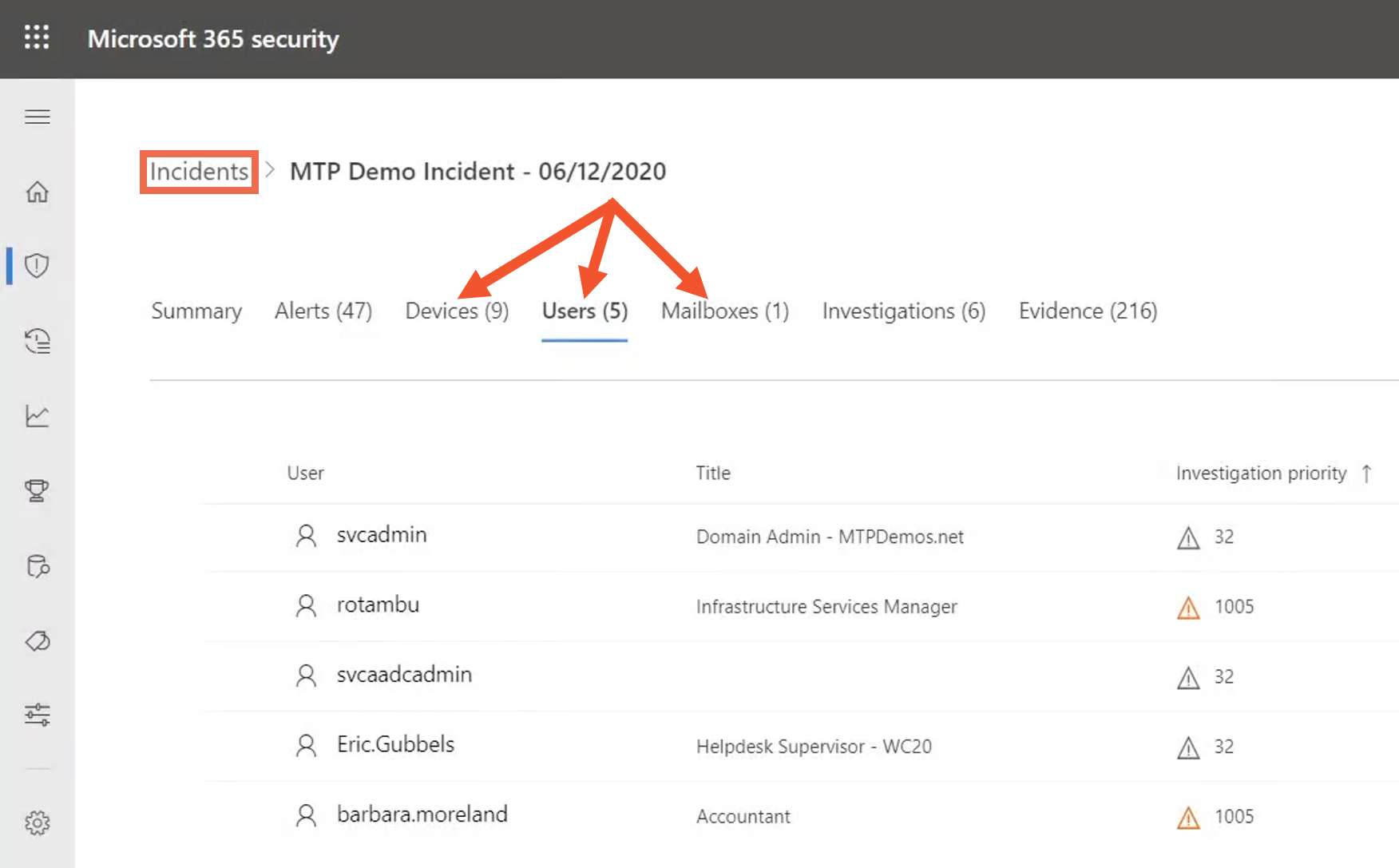Screen dimensions: 1399x868
Task: Open the Incidents shield icon in sidebar
Action: [x=38, y=266]
